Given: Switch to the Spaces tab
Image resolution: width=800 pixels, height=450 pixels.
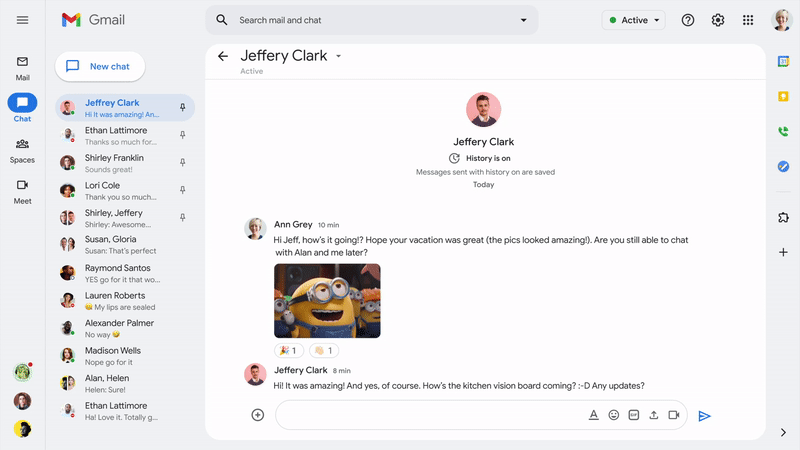Looking at the screenshot, I should pyautogui.click(x=22, y=150).
